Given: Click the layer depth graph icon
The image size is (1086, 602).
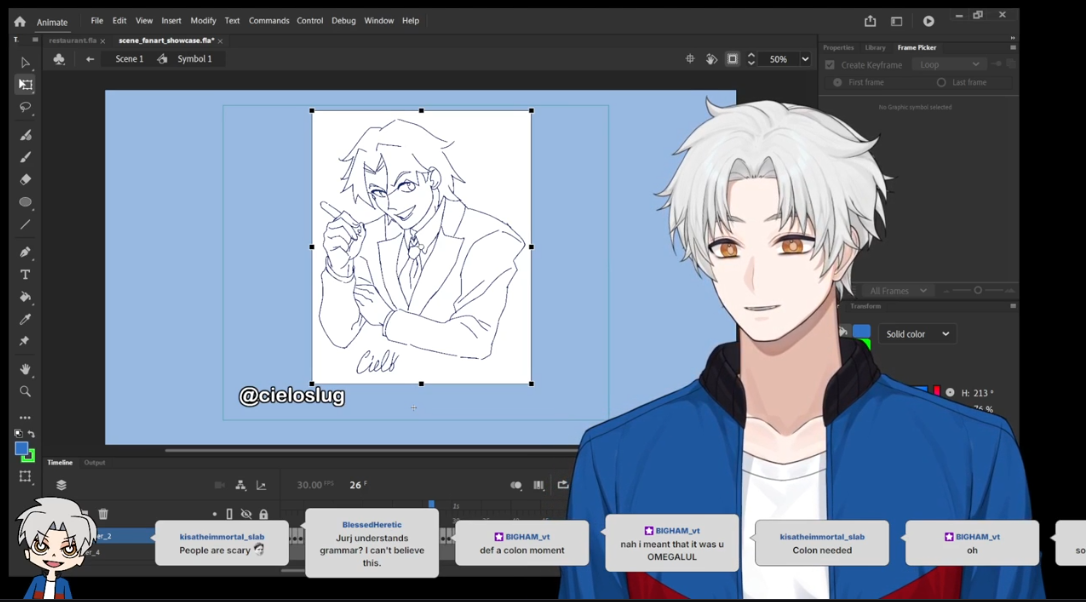Looking at the screenshot, I should pyautogui.click(x=261, y=485).
